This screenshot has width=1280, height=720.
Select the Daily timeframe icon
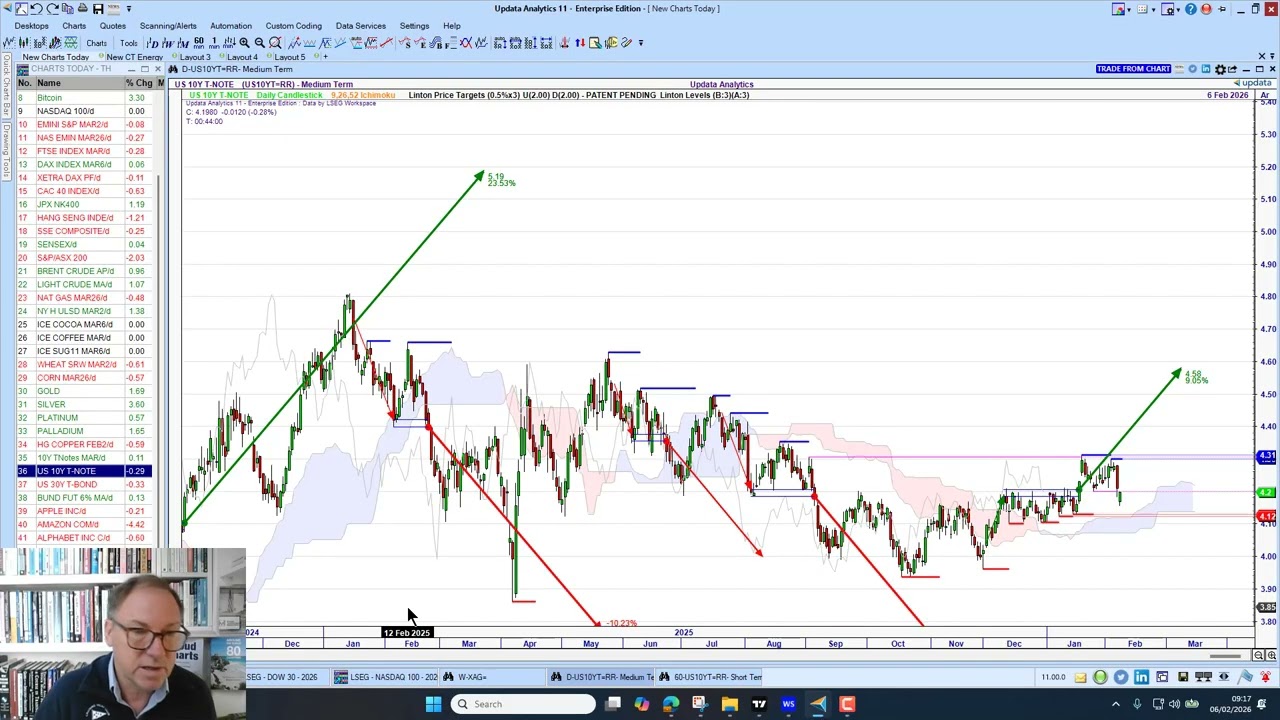point(152,43)
